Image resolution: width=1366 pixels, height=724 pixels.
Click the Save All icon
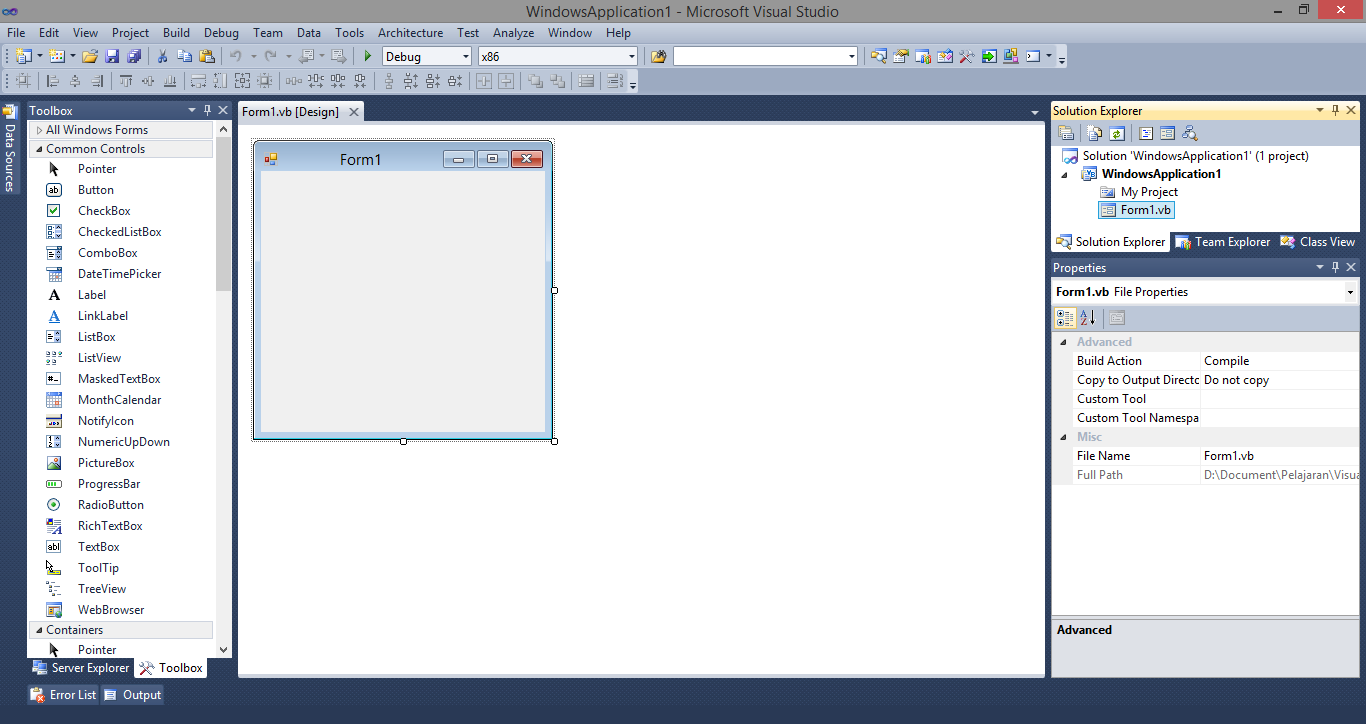pyautogui.click(x=134, y=56)
